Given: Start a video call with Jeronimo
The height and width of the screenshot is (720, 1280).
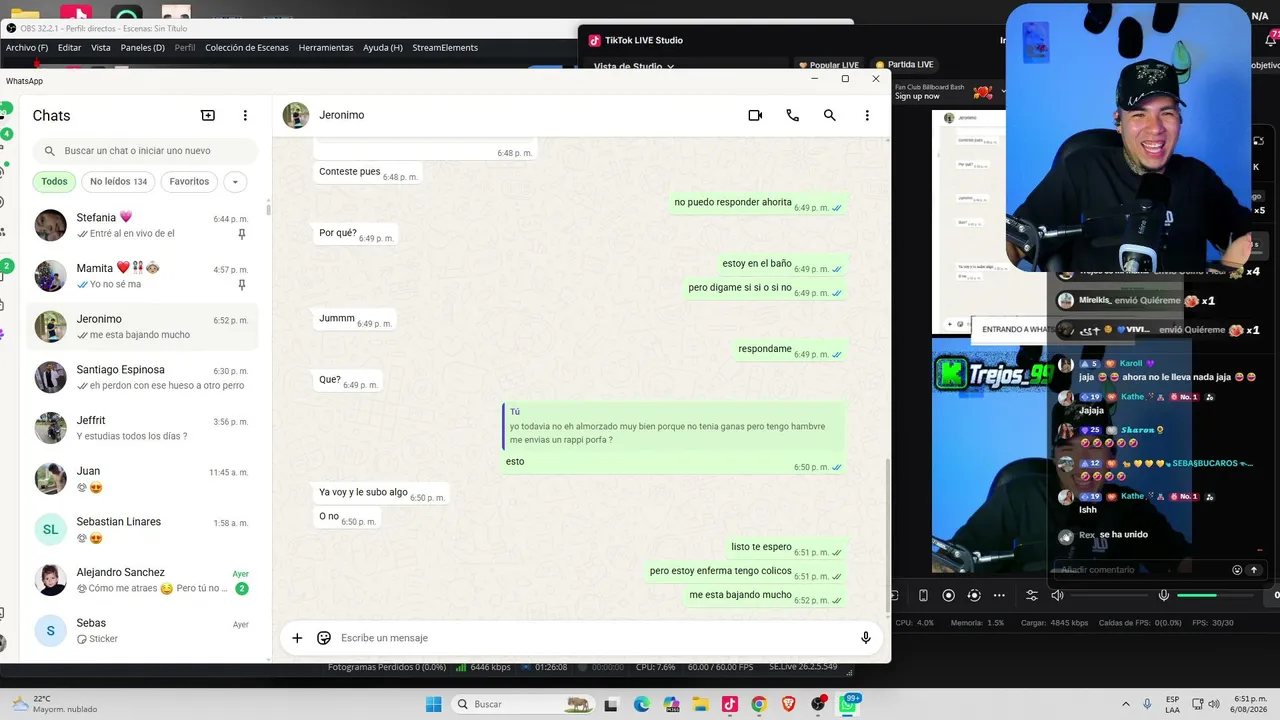Looking at the screenshot, I should 755,115.
